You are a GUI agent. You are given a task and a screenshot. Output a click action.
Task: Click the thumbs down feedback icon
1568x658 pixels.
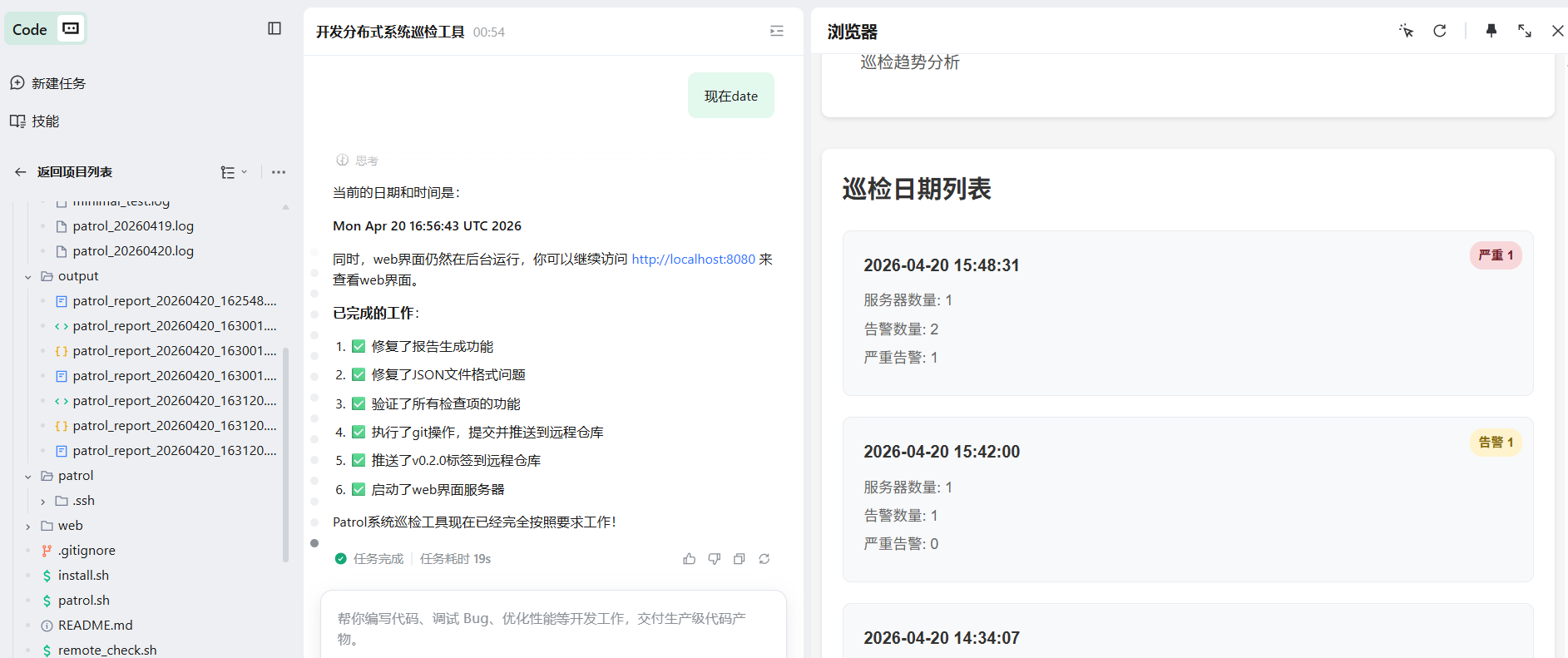click(714, 559)
